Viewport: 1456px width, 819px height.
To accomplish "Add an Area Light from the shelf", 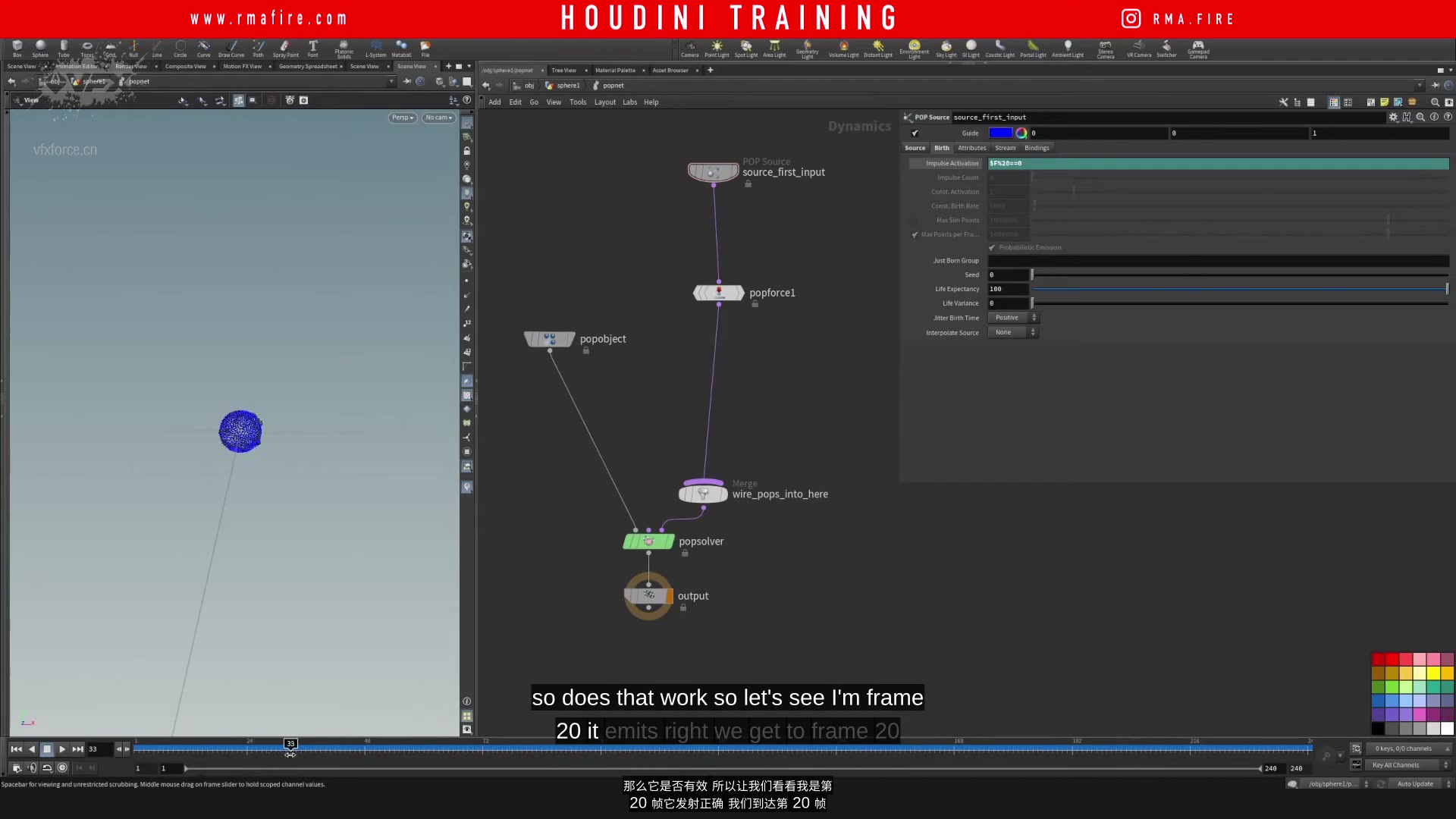I will 774,49.
